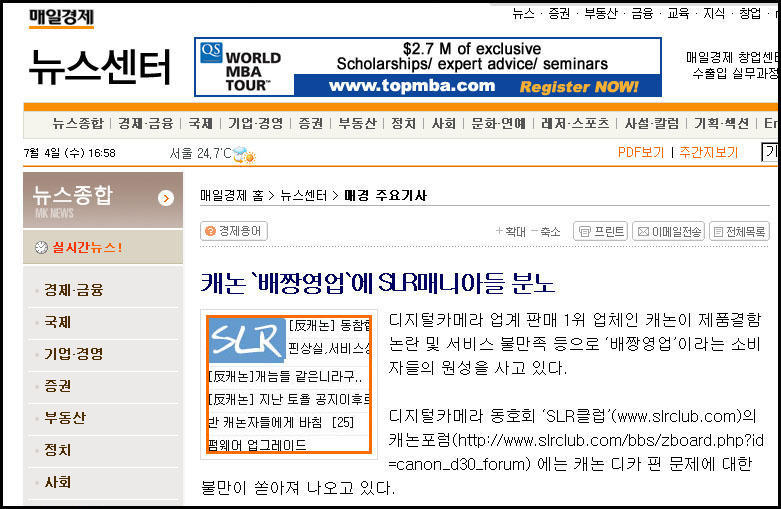
Task: Click the QS World MBA Tour banner
Action: pyautogui.click(x=428, y=67)
